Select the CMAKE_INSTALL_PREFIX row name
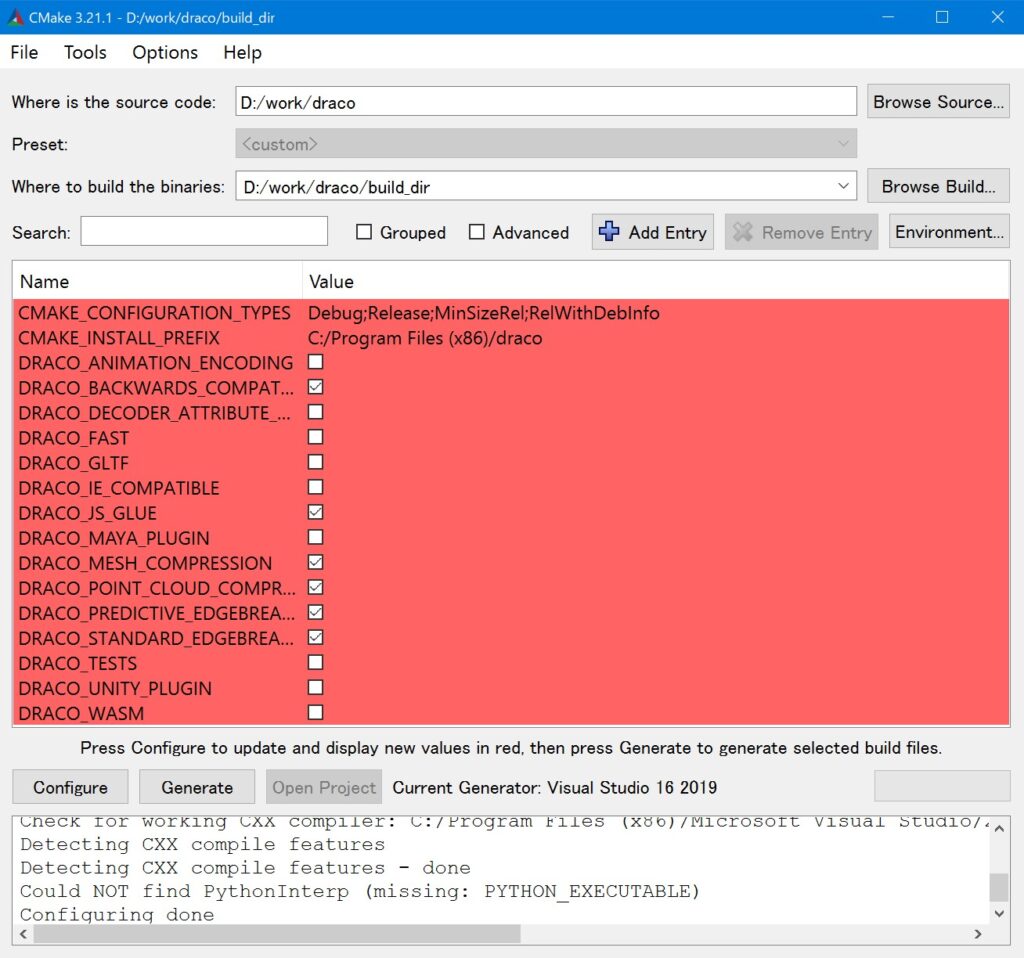 point(119,338)
